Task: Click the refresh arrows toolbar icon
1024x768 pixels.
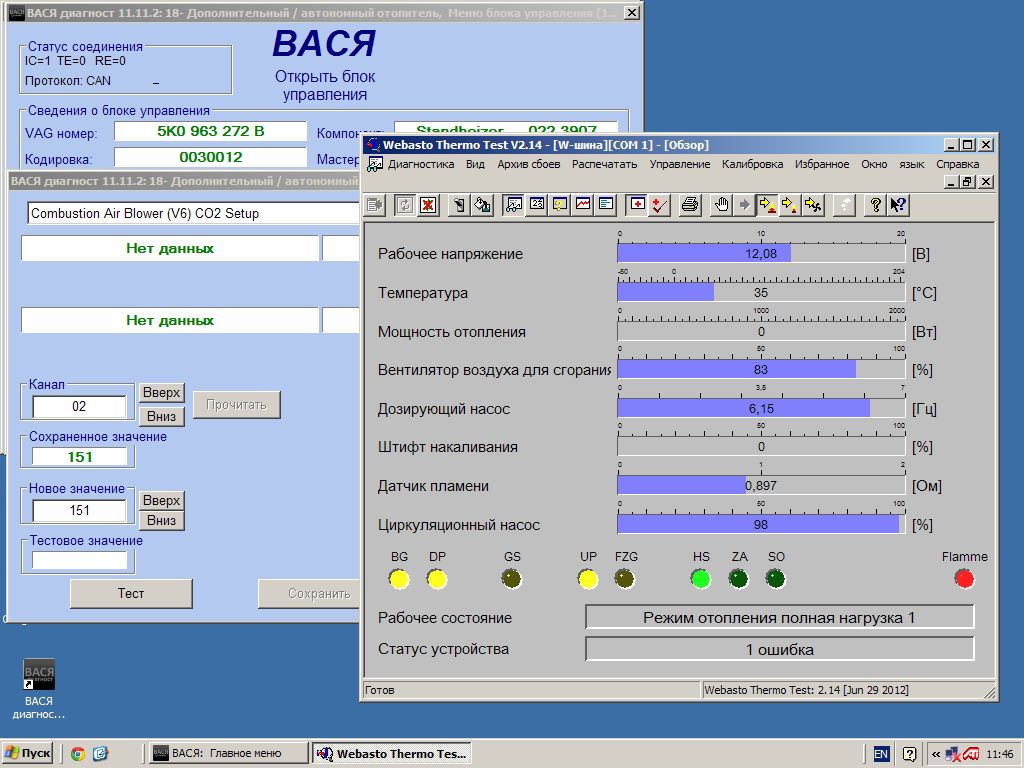Action: coord(405,205)
